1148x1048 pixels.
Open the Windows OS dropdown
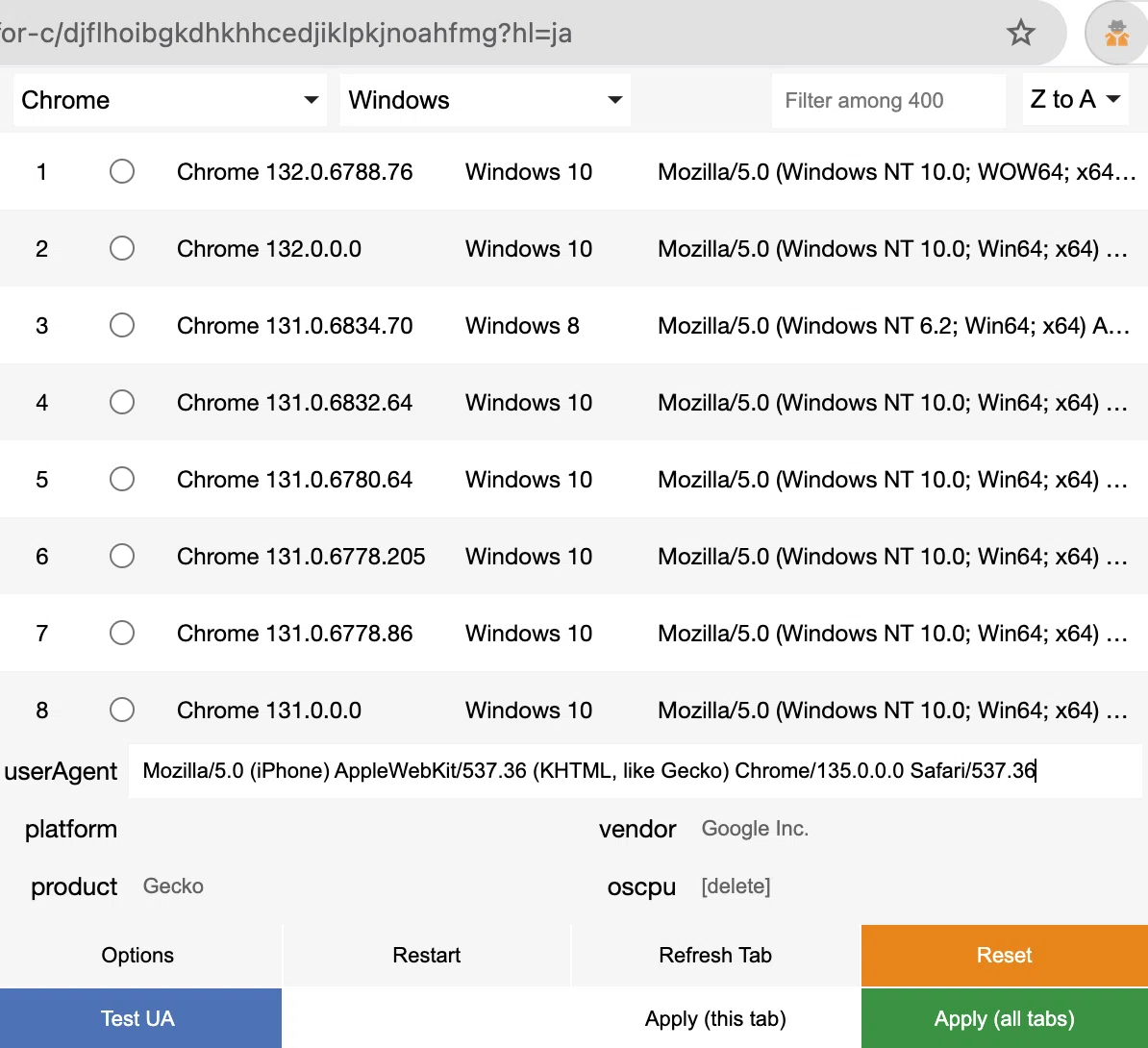pos(485,100)
